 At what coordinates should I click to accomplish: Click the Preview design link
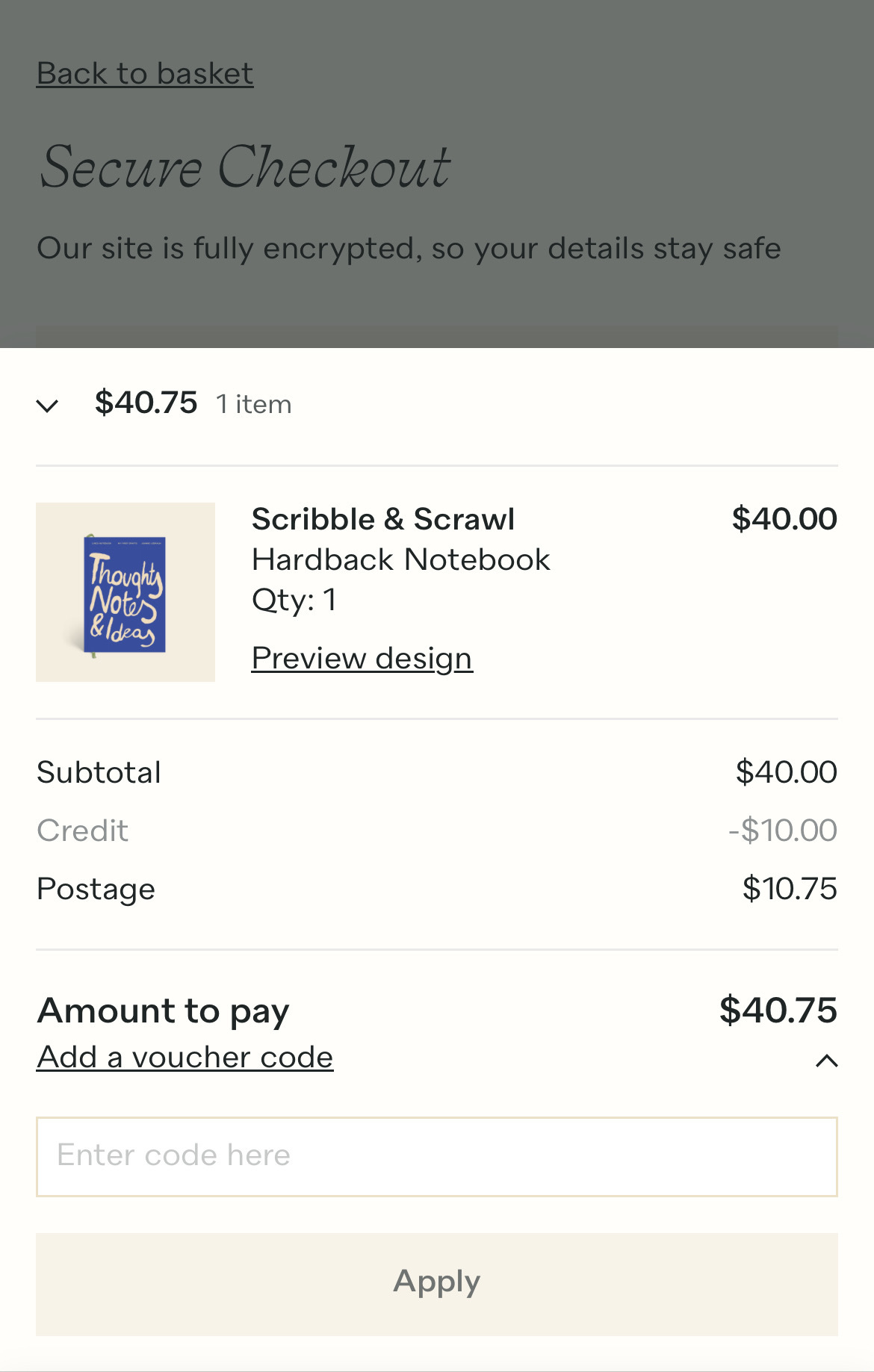pos(362,658)
